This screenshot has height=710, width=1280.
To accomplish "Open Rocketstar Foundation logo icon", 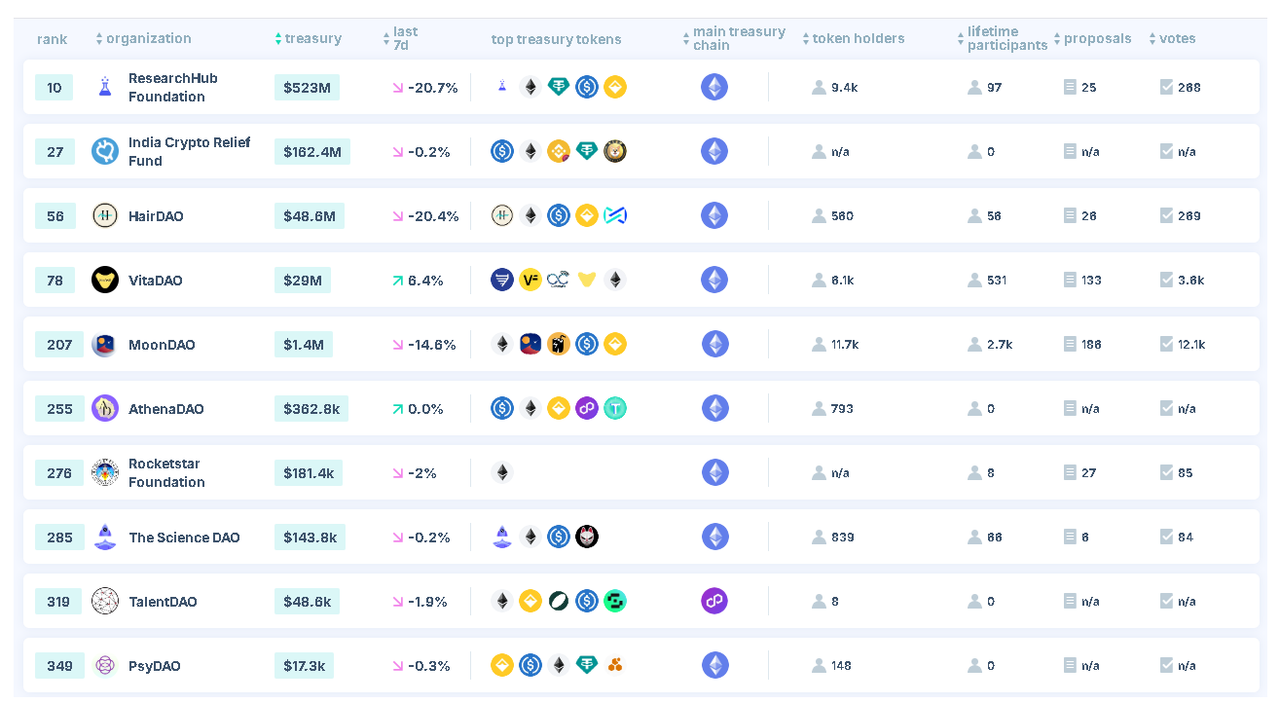I will (x=105, y=472).
